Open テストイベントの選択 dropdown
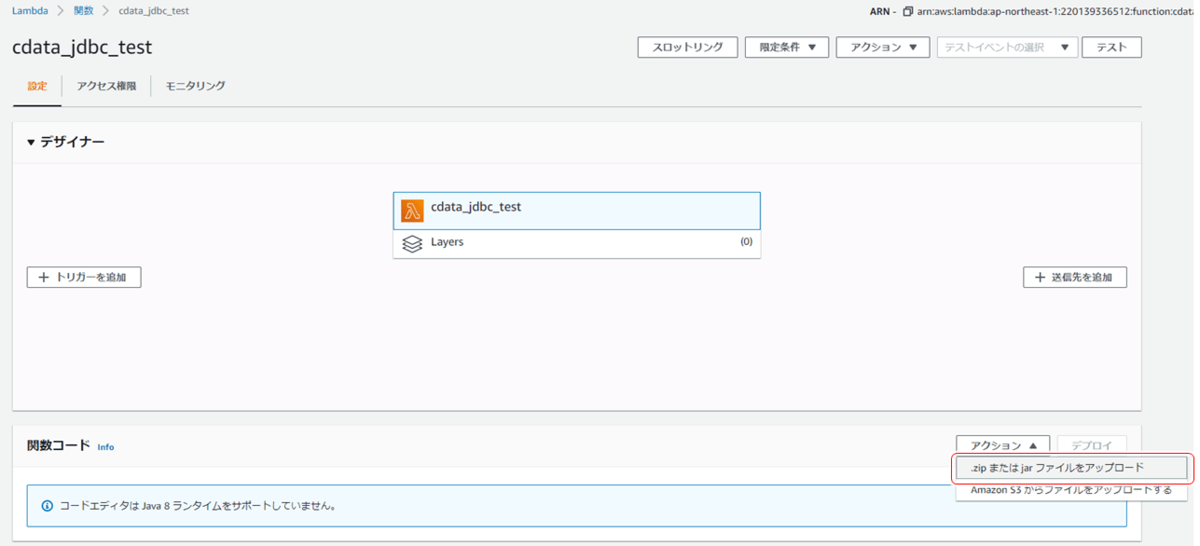Image resolution: width=1200 pixels, height=546 pixels. click(1007, 47)
